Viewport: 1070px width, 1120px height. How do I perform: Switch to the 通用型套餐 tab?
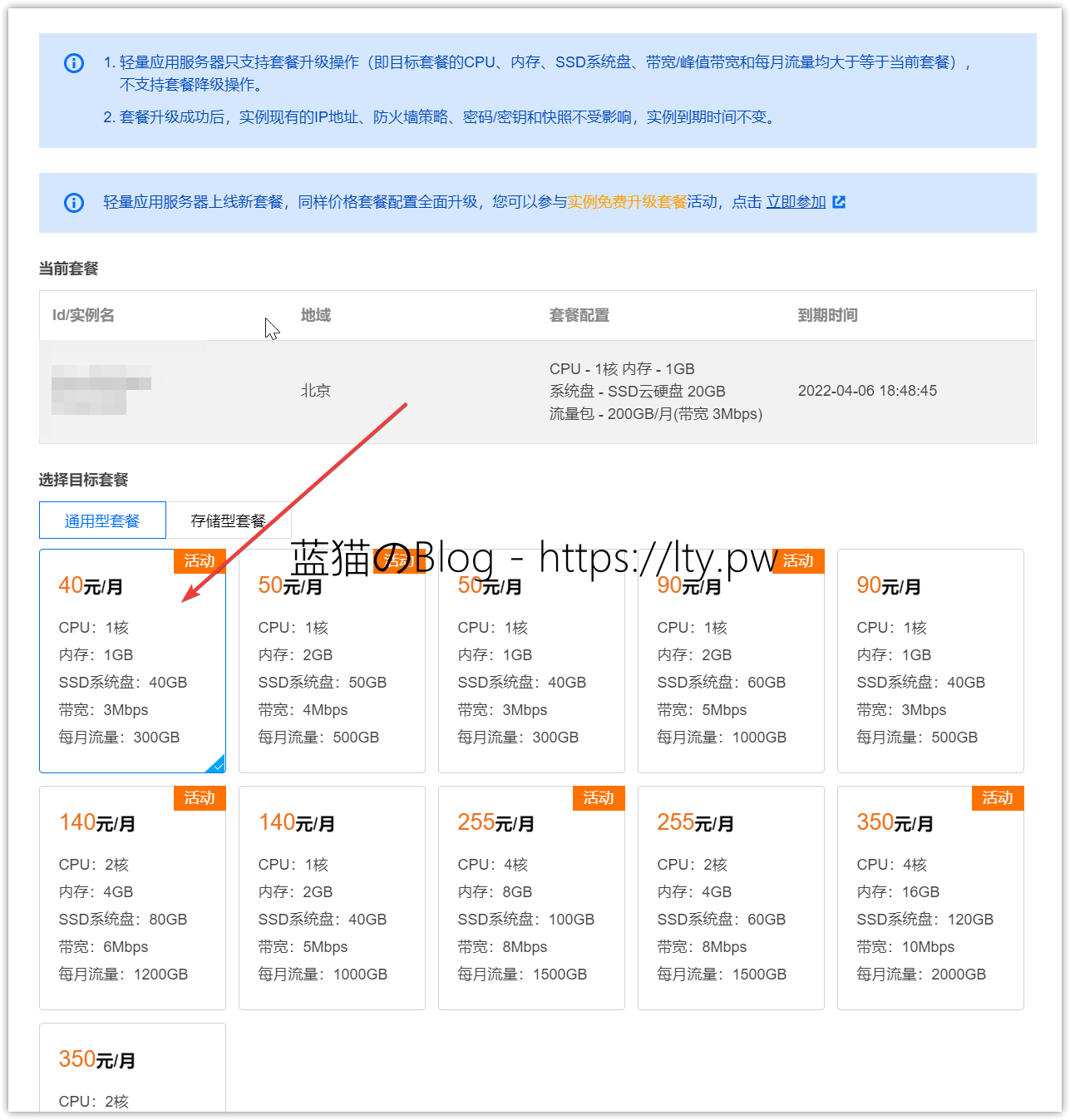click(x=102, y=521)
